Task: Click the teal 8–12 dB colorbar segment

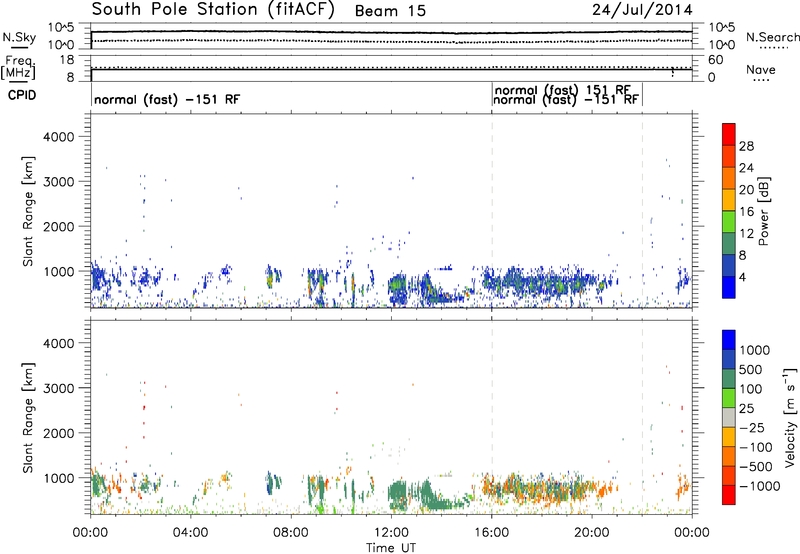Action: pos(729,243)
